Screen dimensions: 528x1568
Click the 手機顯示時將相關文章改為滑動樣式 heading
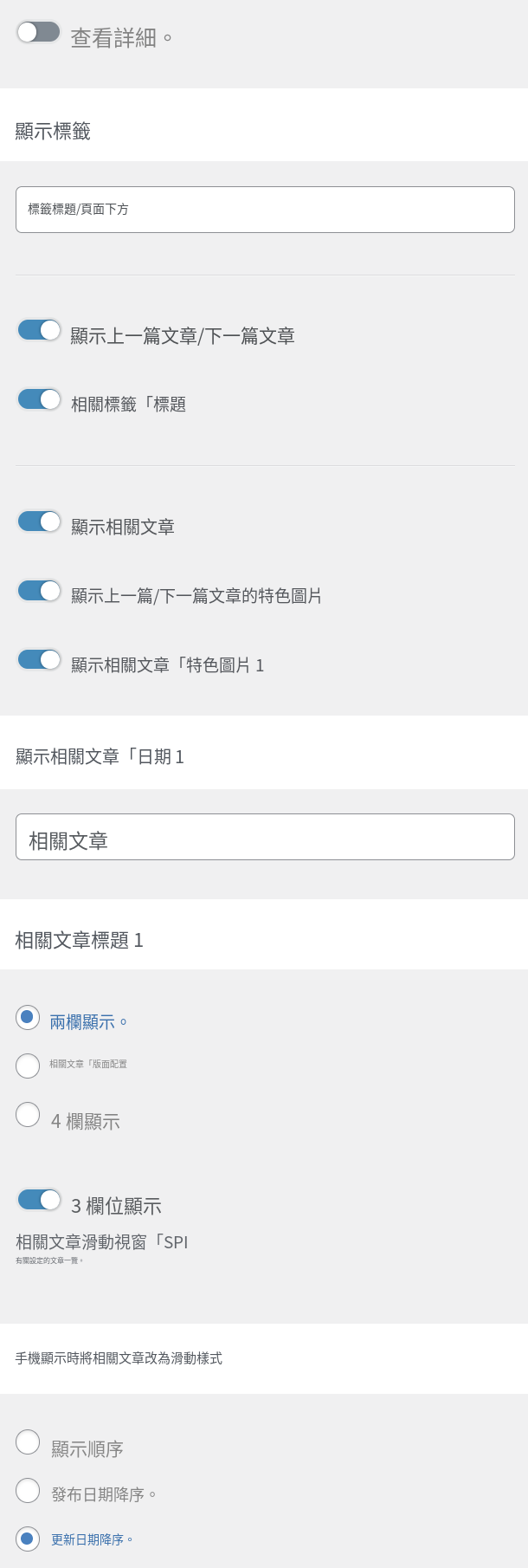click(x=119, y=1358)
